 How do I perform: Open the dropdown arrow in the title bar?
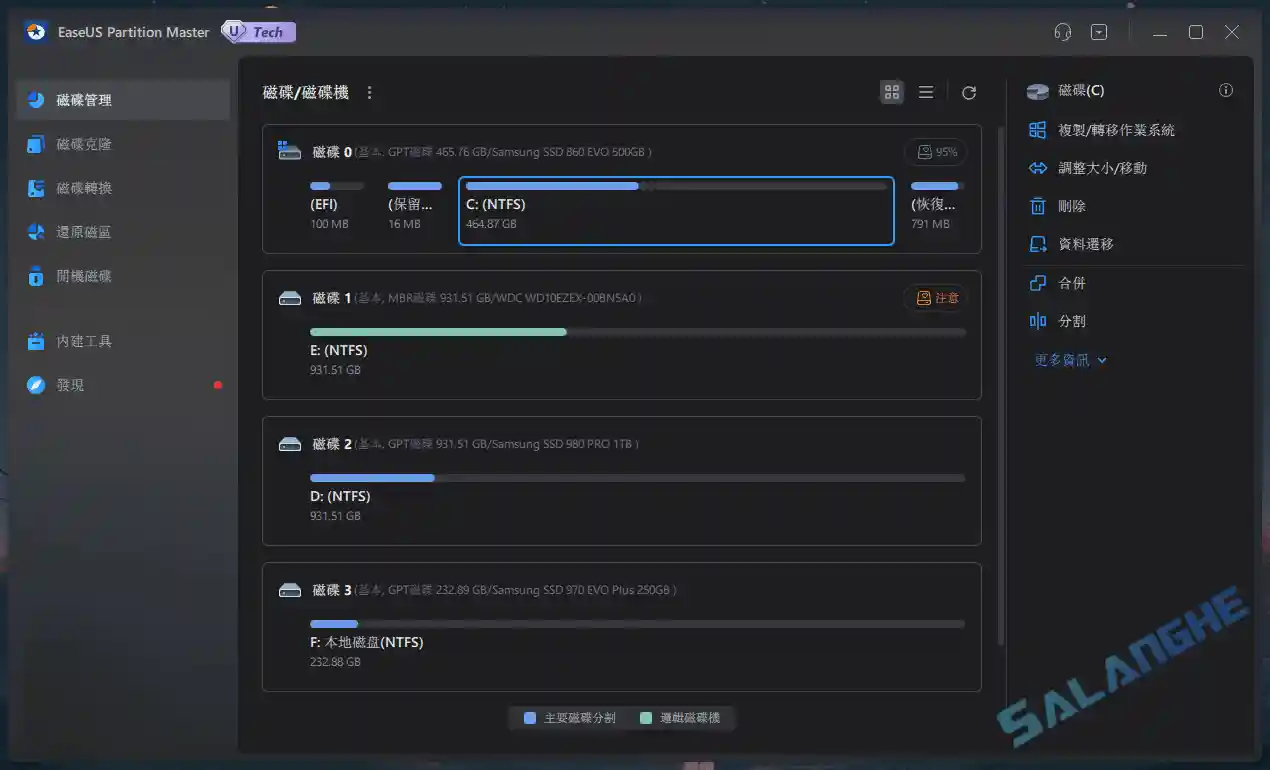pos(1098,31)
